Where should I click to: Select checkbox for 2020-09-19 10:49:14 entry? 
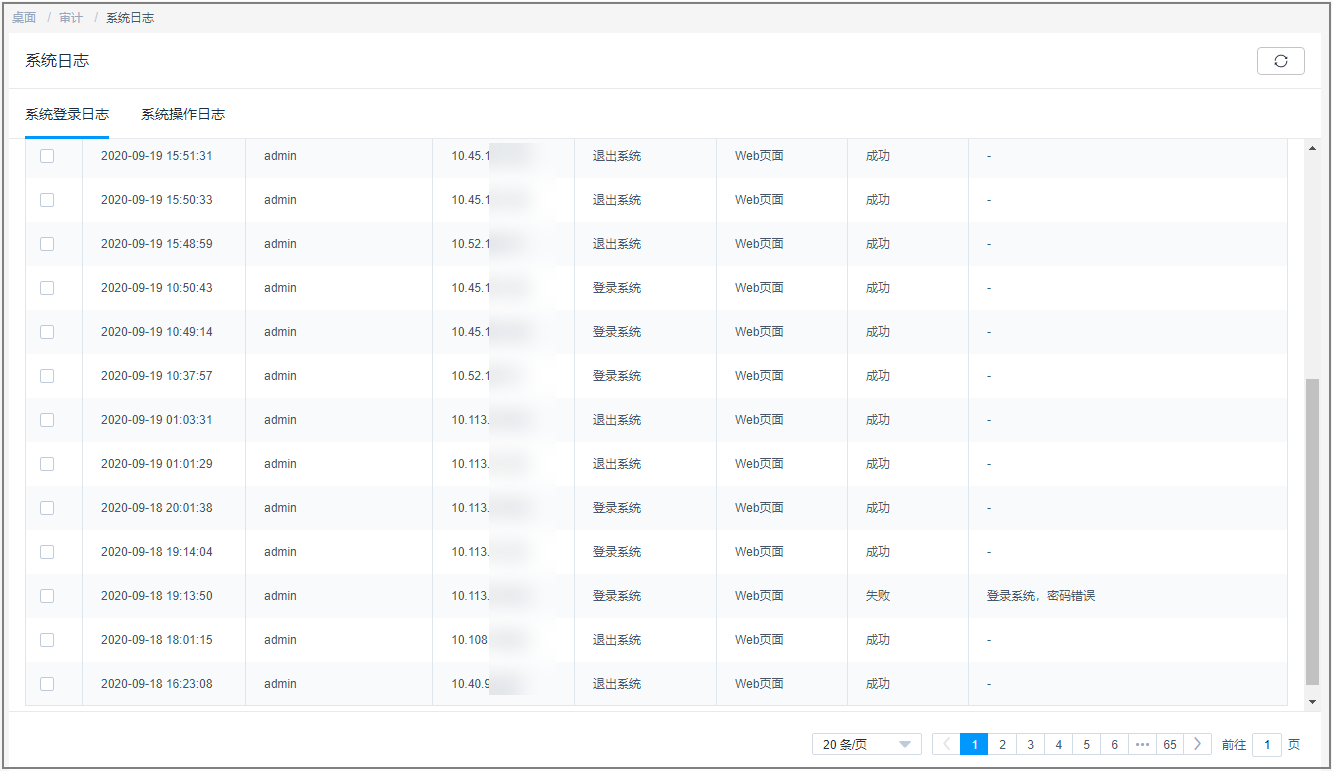[x=47, y=332]
